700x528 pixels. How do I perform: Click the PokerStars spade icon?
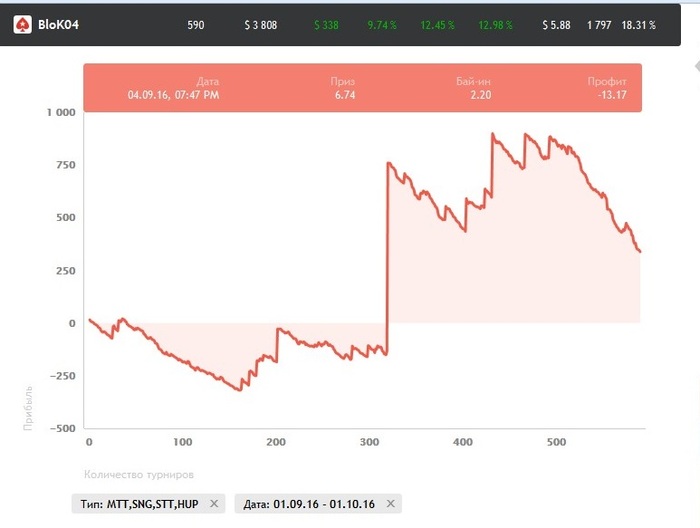[20, 24]
